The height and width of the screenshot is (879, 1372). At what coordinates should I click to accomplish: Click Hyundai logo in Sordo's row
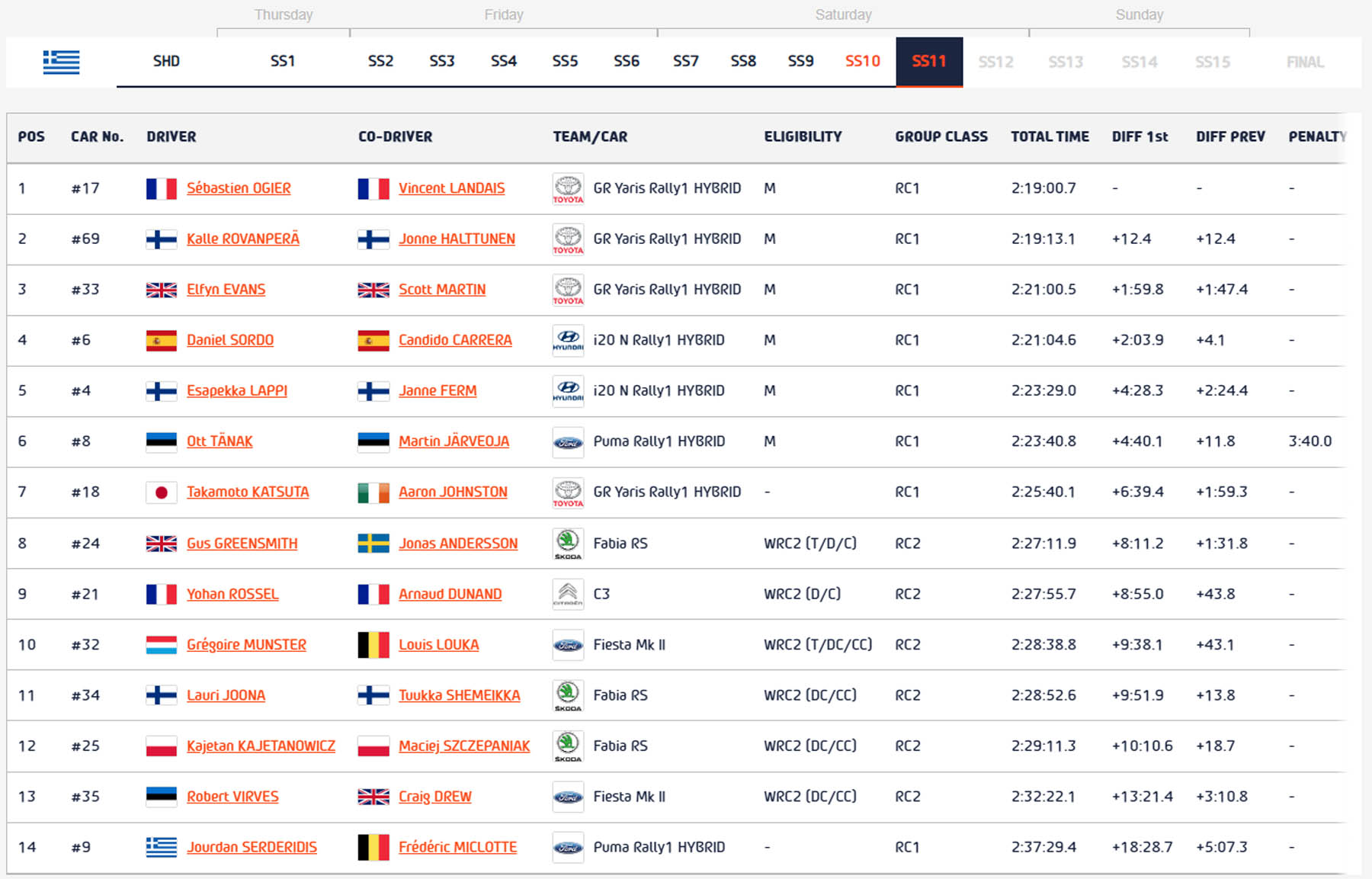coord(568,340)
